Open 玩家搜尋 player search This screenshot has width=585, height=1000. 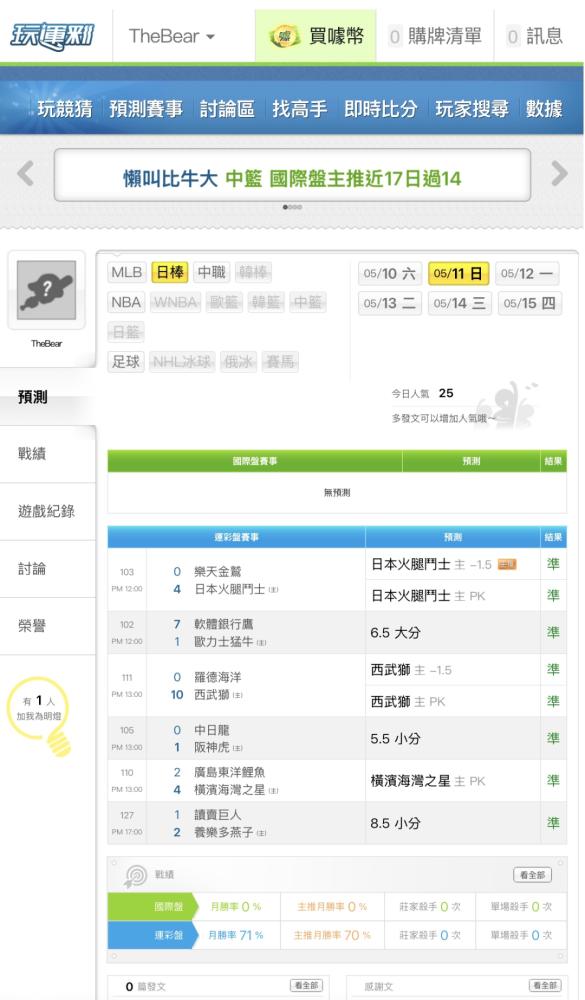coord(471,108)
